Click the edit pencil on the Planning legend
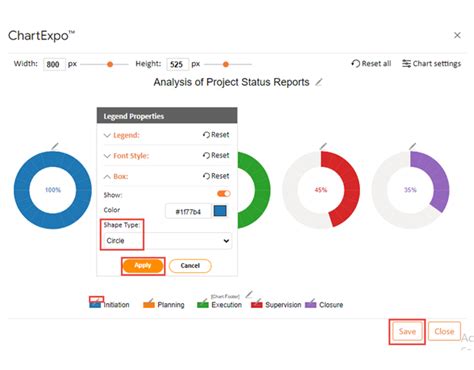Viewport: 474px width, 370px height. click(x=151, y=300)
